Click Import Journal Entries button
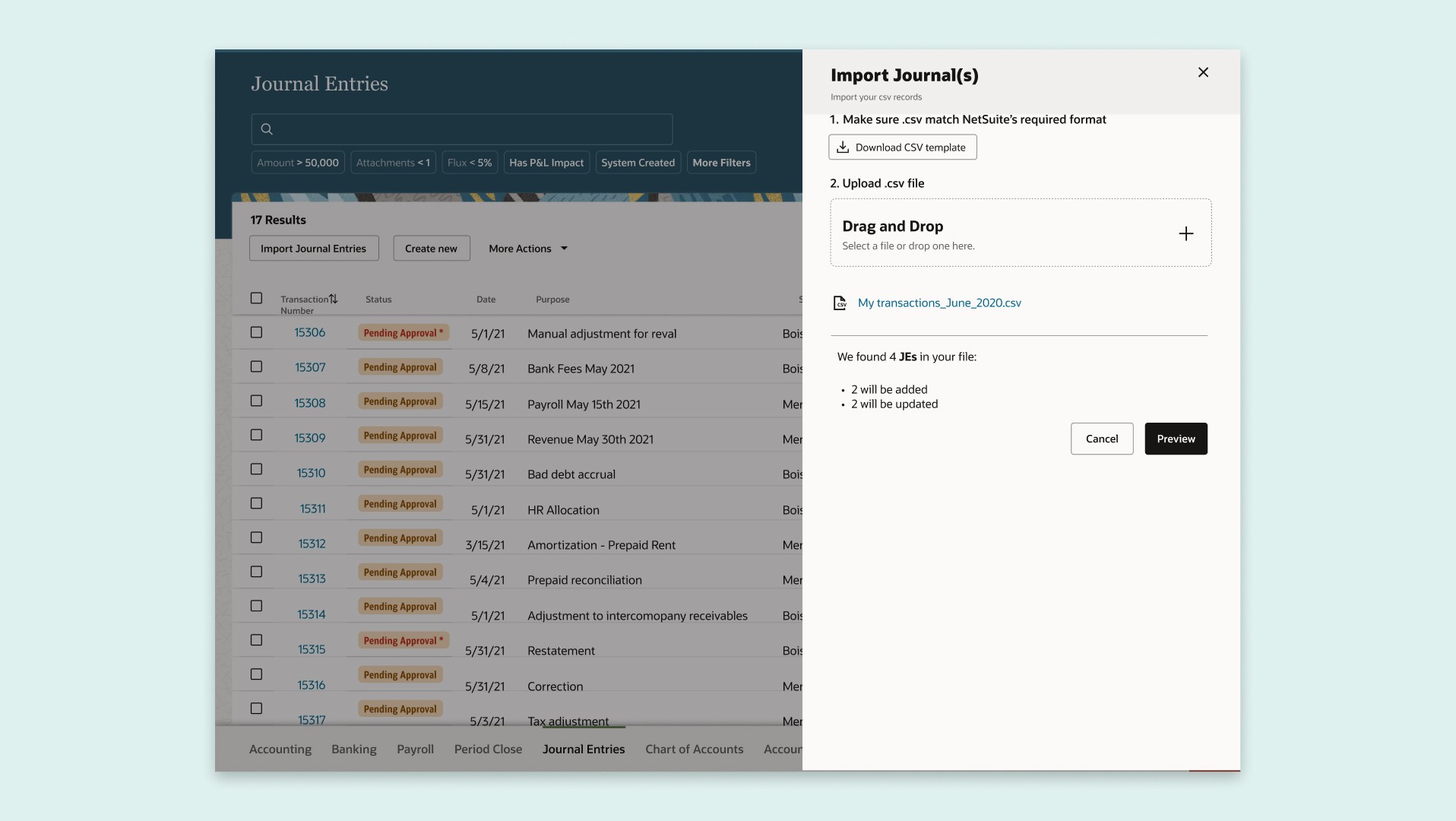 click(314, 249)
